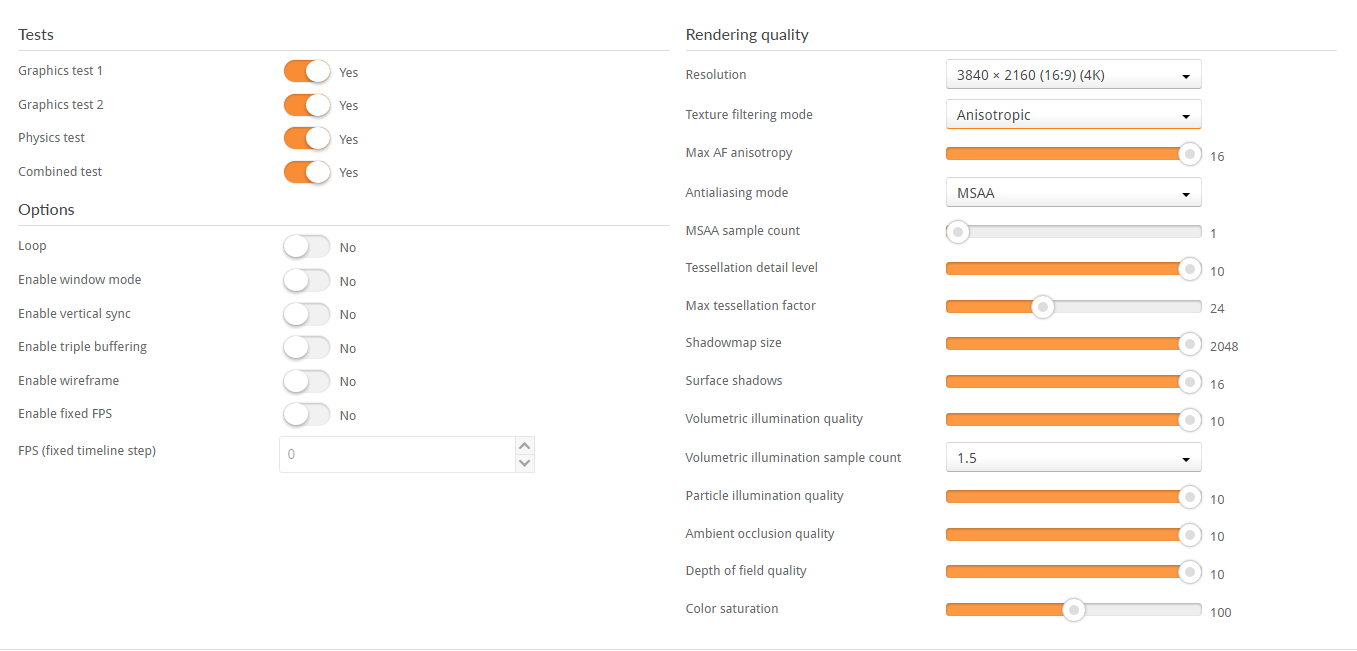Turn on fixed FPS
This screenshot has width=1357, height=651.
306,414
